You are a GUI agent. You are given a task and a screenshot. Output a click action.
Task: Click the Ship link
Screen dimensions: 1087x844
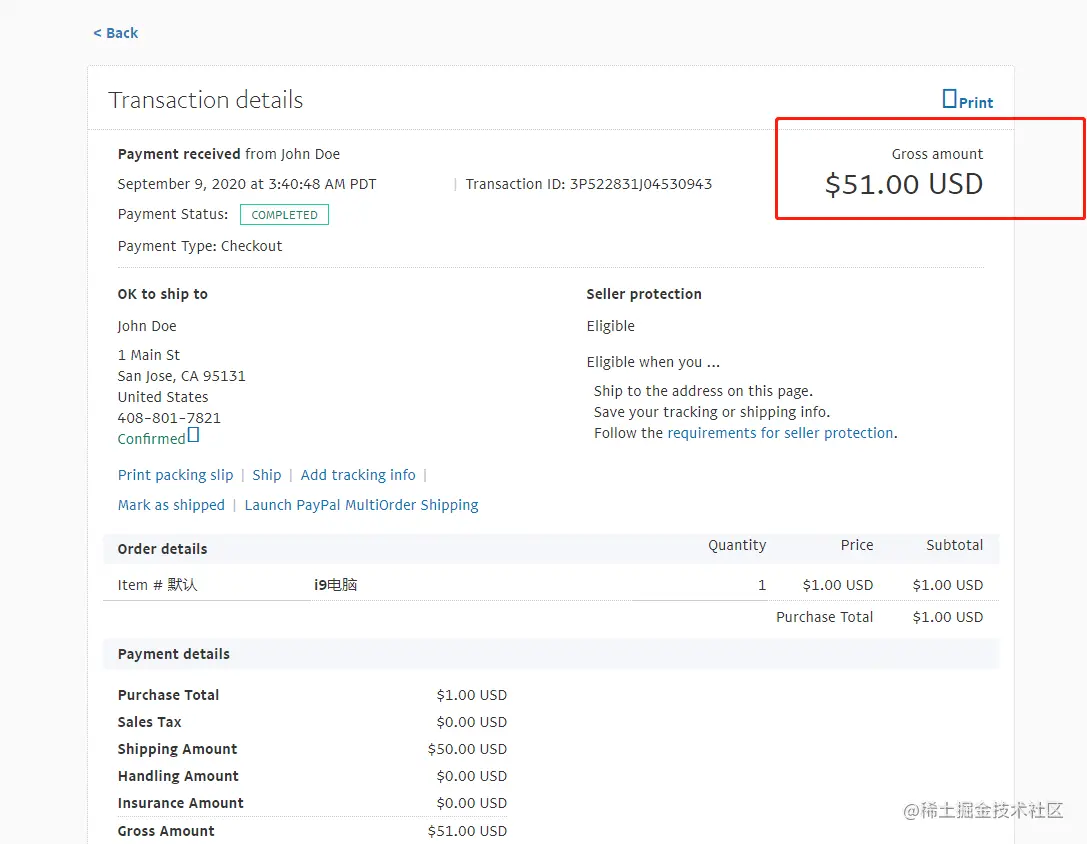267,475
